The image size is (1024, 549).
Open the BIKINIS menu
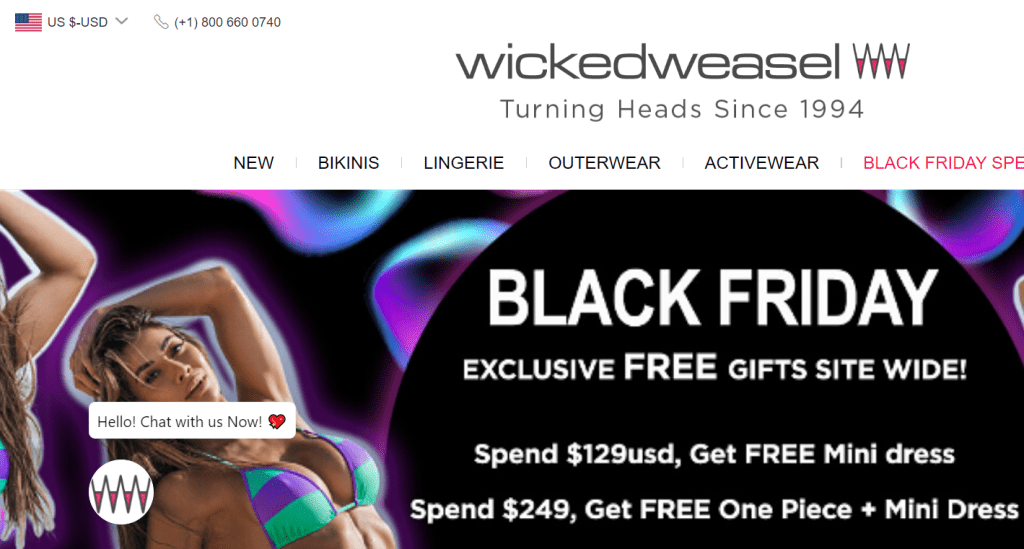click(348, 163)
